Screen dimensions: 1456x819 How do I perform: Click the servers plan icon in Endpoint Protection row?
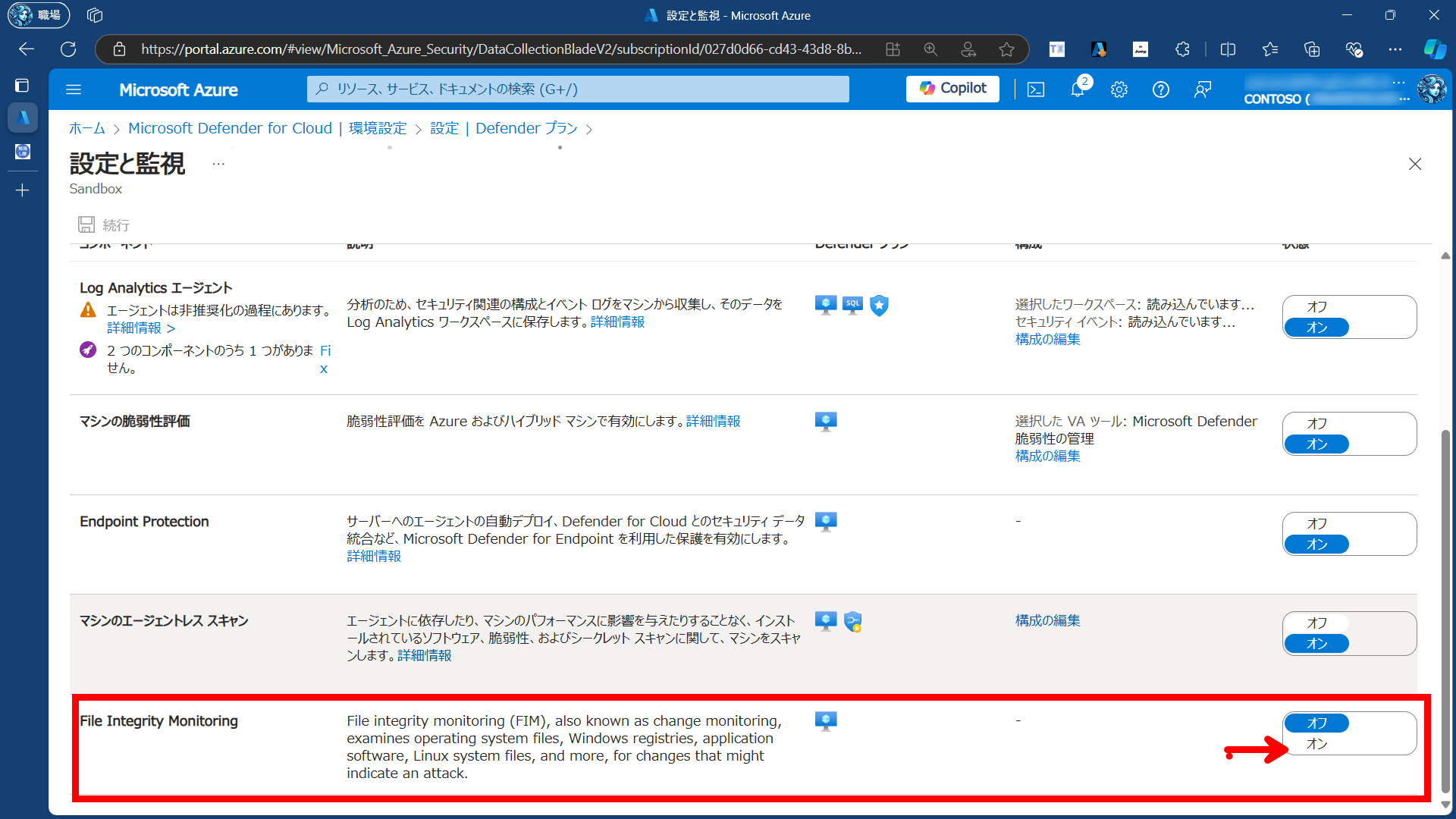[826, 522]
